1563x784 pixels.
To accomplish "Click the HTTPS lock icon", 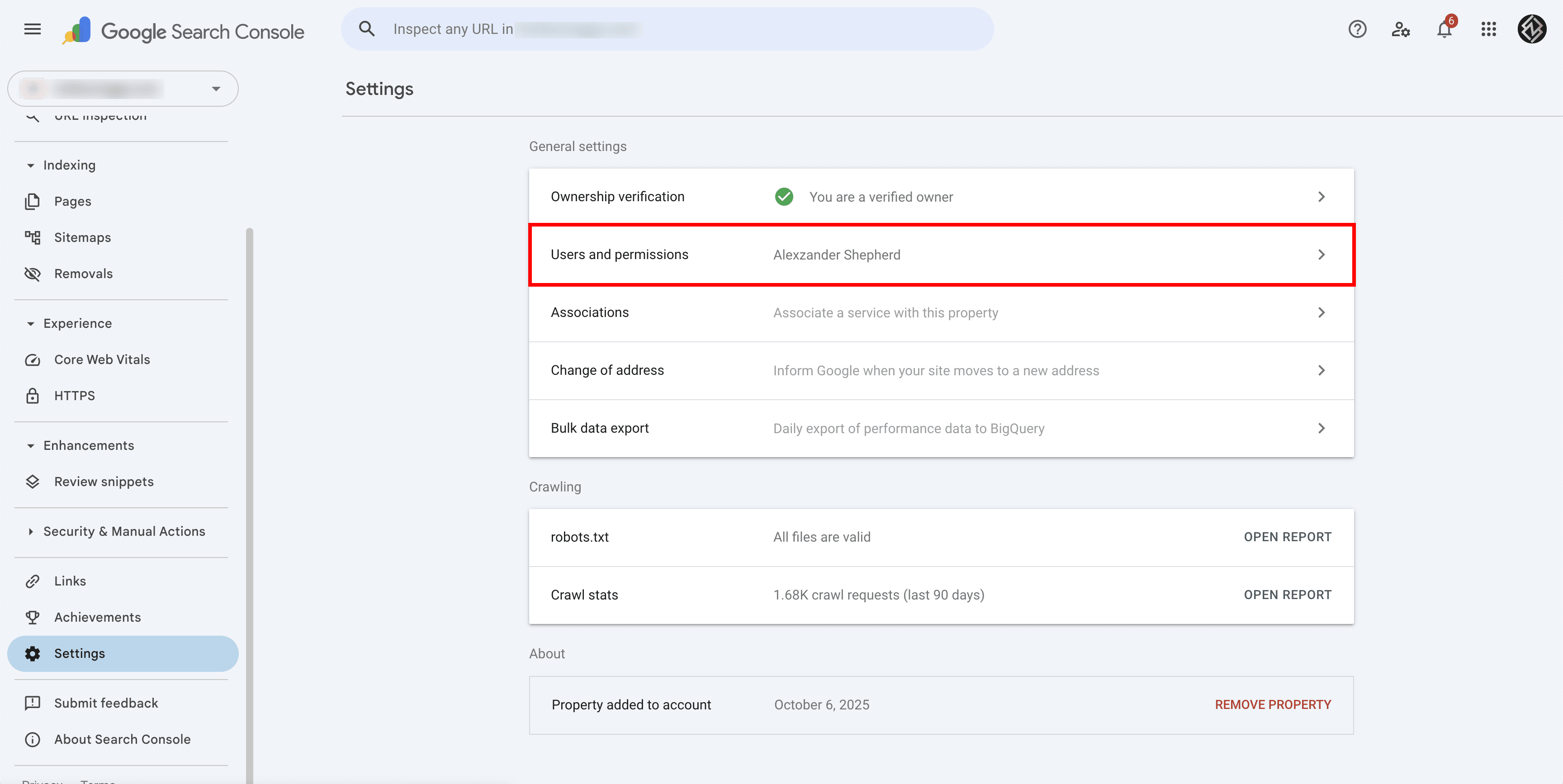I will point(33,396).
